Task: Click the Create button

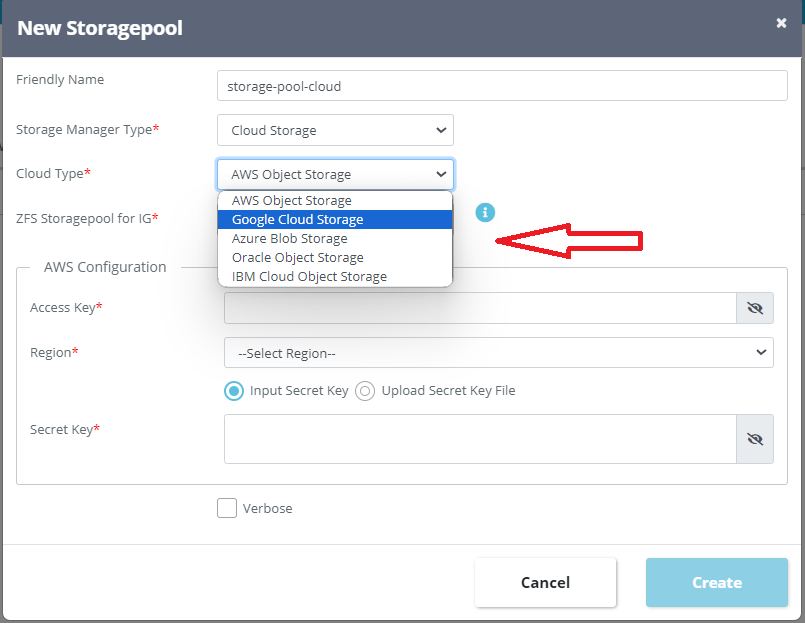Action: click(x=717, y=582)
